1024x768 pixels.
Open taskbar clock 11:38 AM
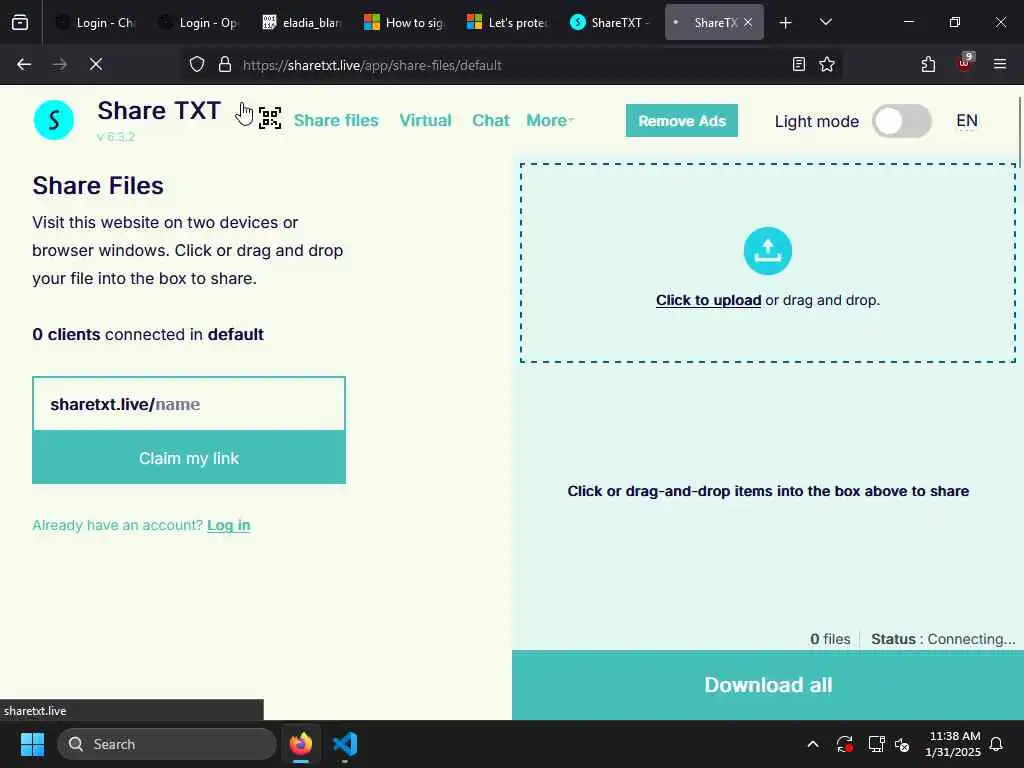[x=953, y=744]
